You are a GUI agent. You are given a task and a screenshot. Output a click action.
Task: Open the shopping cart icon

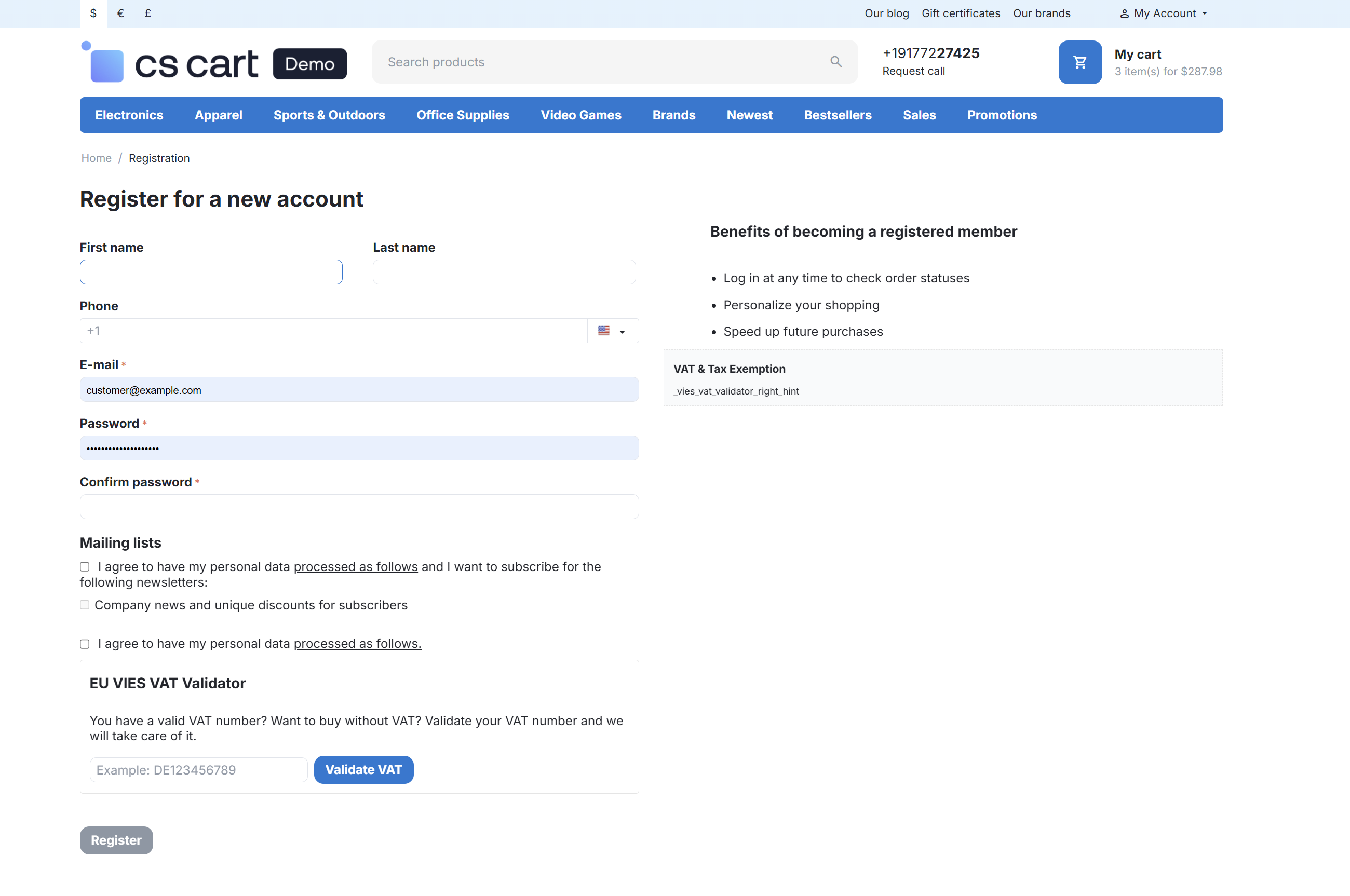coord(1079,62)
